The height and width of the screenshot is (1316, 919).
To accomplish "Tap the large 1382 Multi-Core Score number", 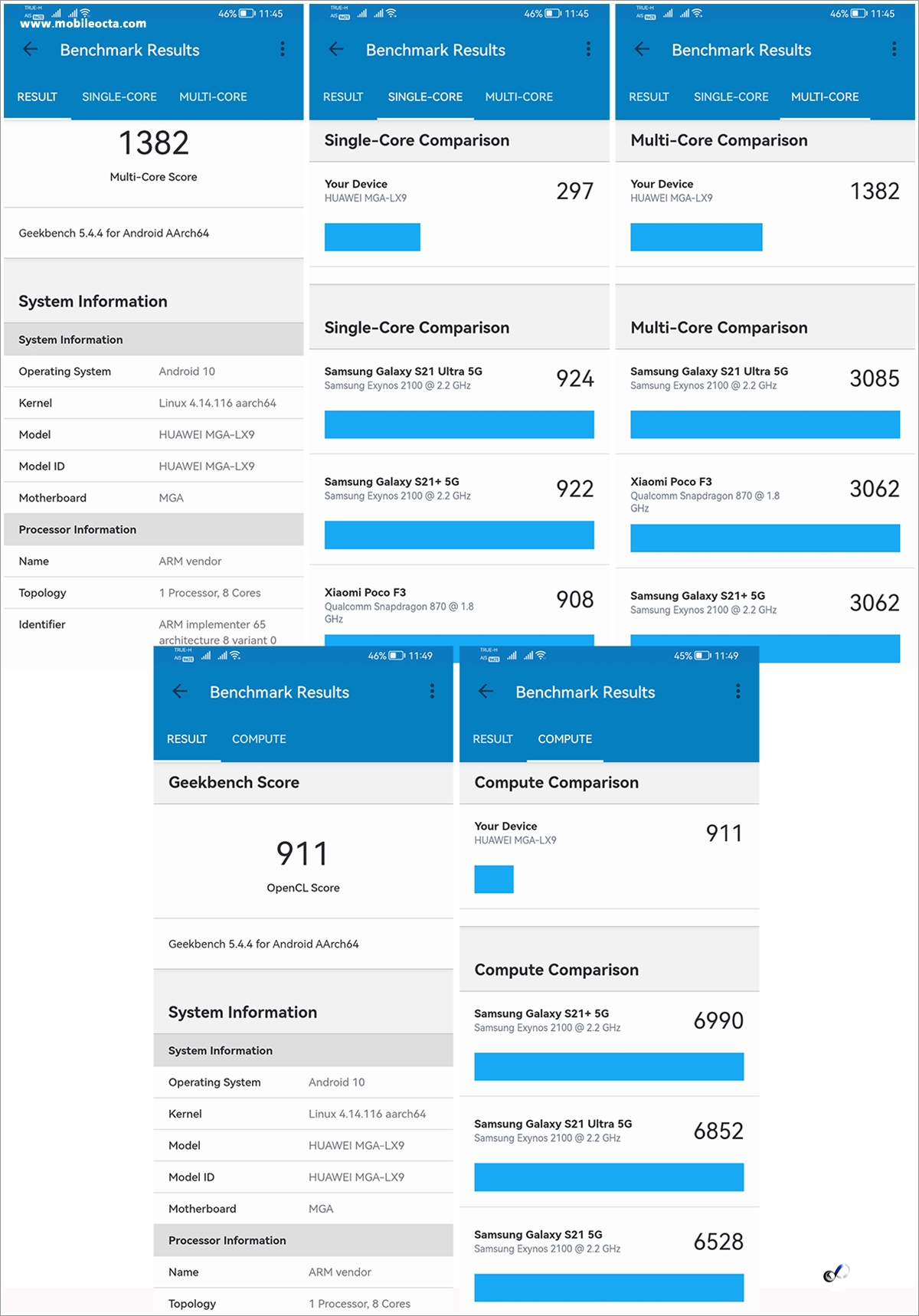I will click(x=154, y=143).
